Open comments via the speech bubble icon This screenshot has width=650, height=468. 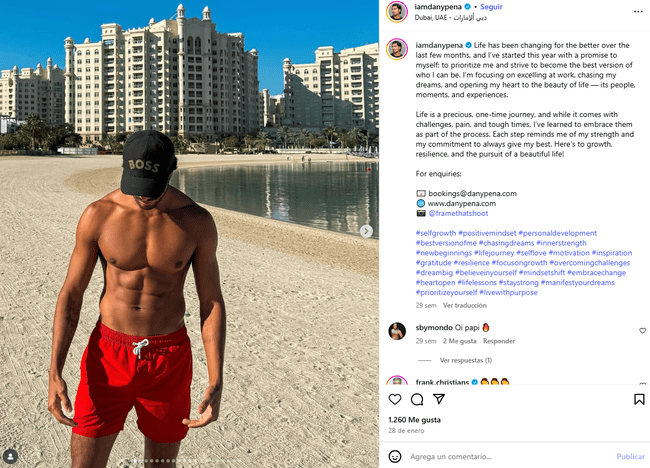point(417,399)
